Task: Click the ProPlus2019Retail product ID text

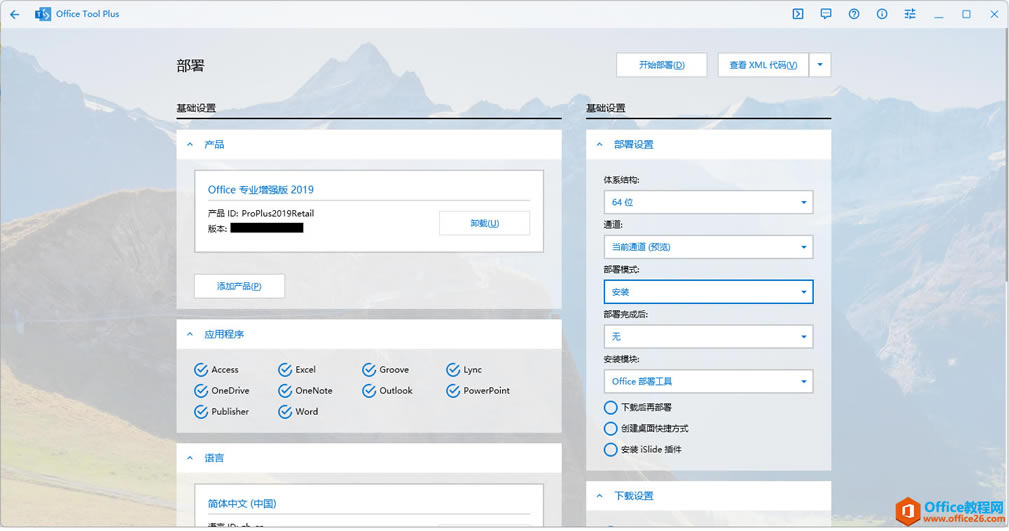Action: coord(278,213)
